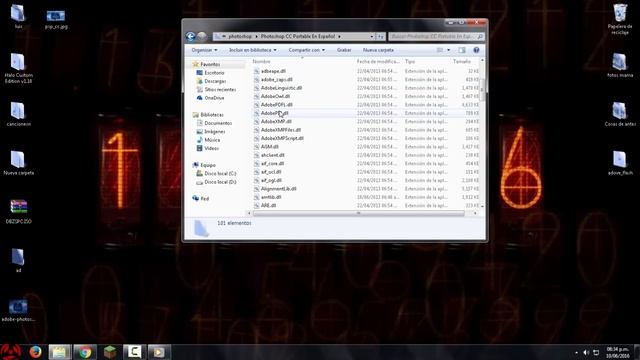Open the Incluir en biblioteca dropdown
The width and height of the screenshot is (640, 360).
point(252,50)
